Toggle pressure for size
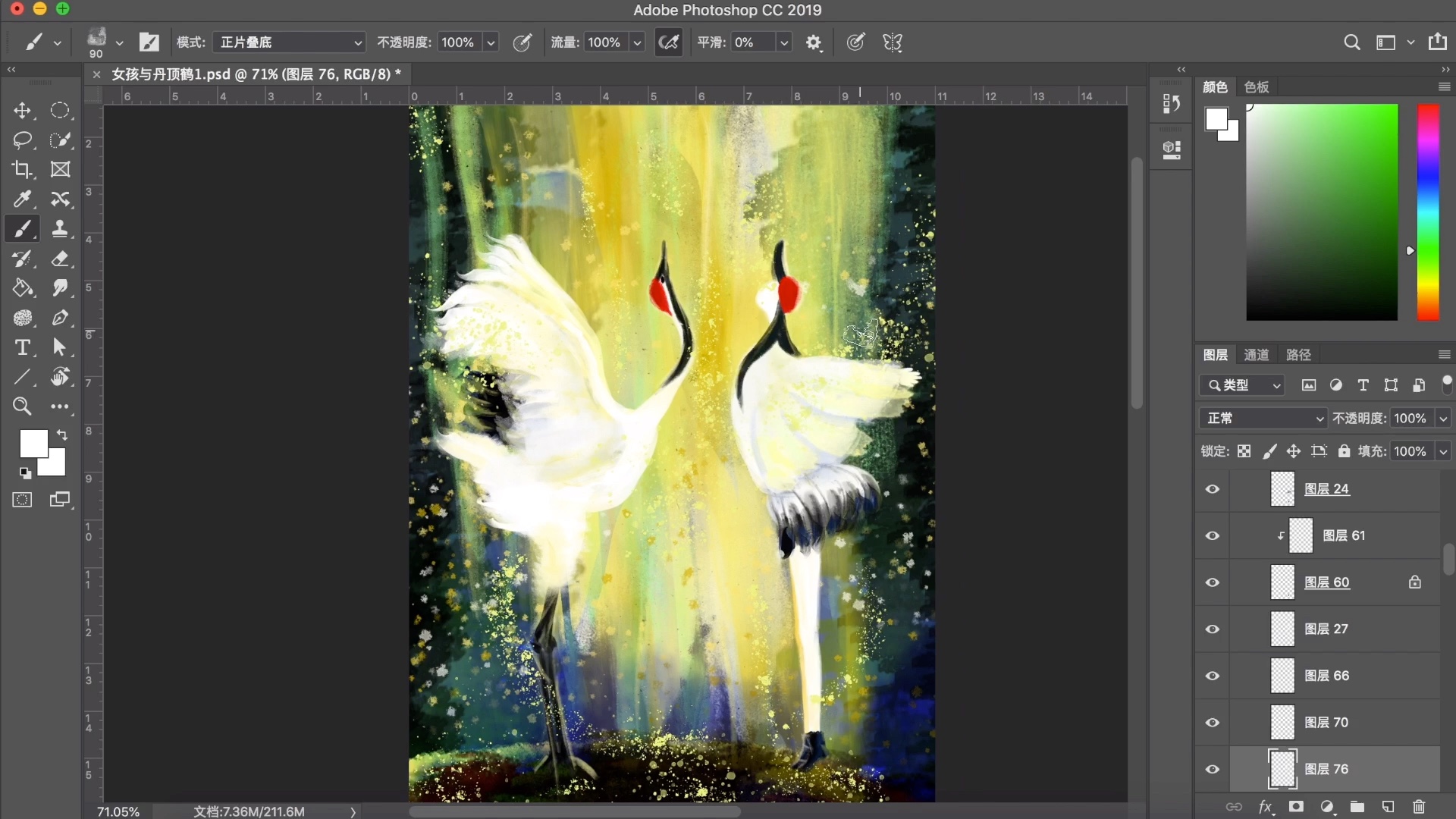 pos(855,42)
